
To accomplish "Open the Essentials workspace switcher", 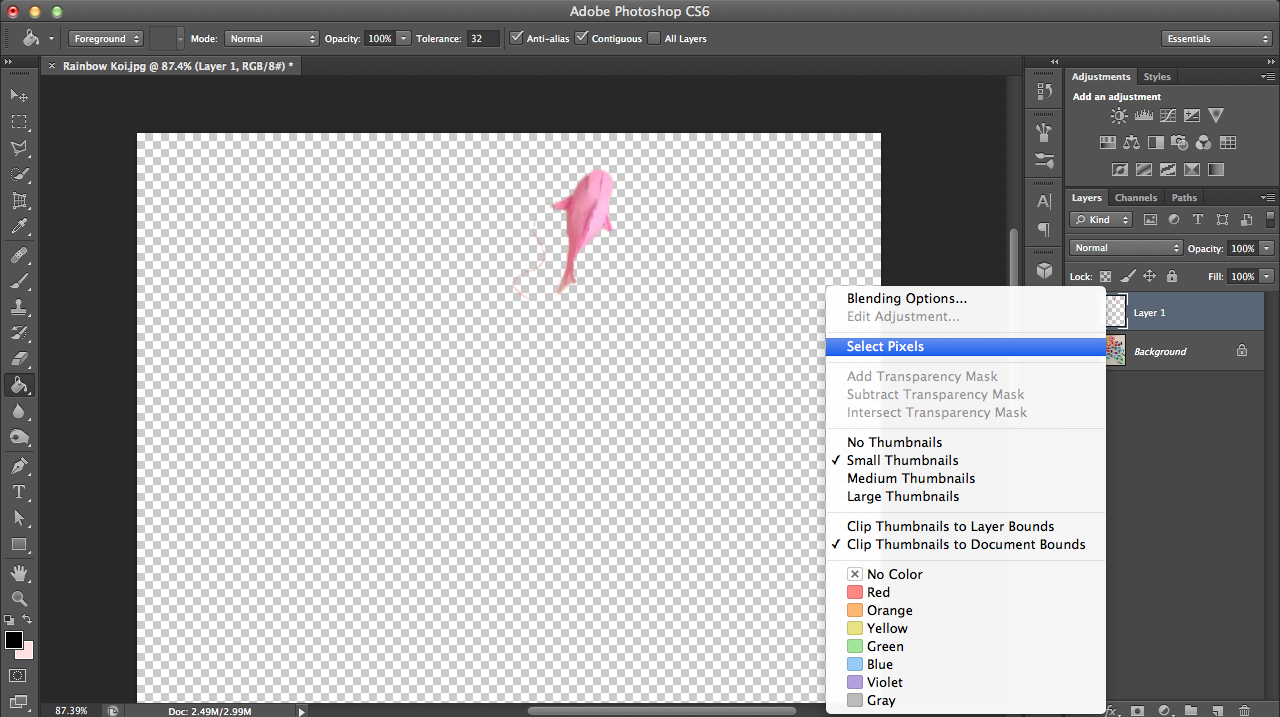I will coord(1216,38).
